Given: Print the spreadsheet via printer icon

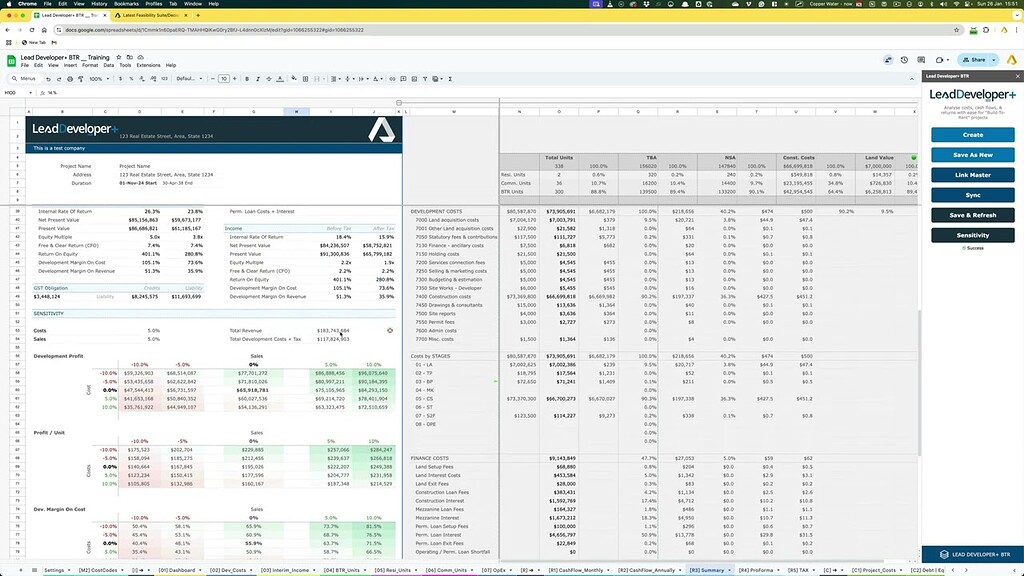Looking at the screenshot, I should tap(70, 79).
